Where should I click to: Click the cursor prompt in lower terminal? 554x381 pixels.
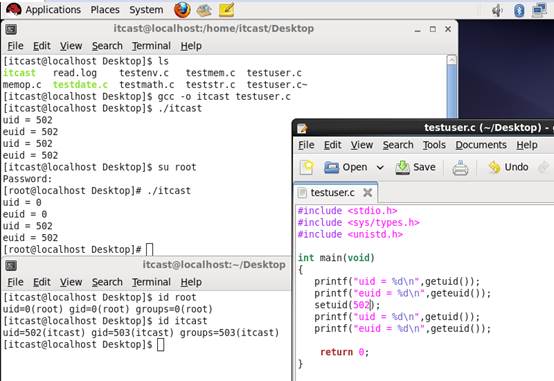160,345
